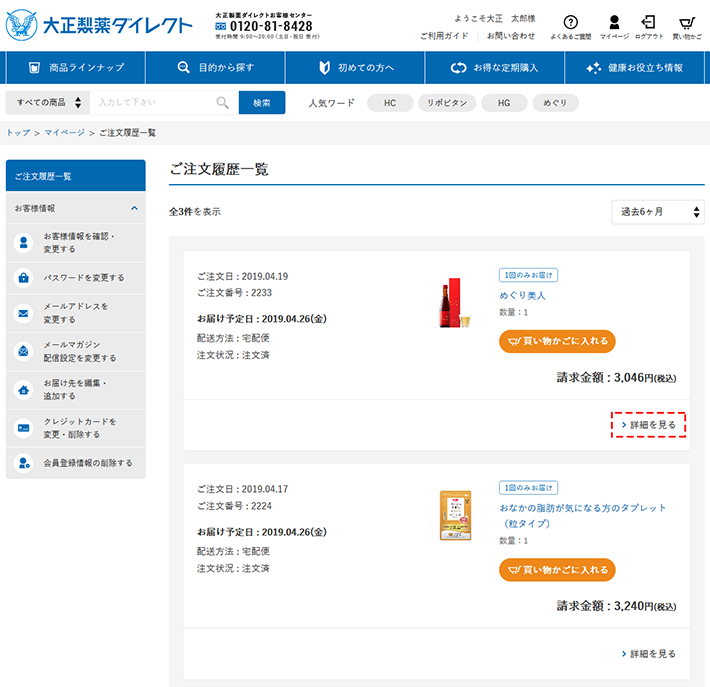Click the 全3件を表示 result count text
The width and height of the screenshot is (710, 687).
tap(195, 211)
